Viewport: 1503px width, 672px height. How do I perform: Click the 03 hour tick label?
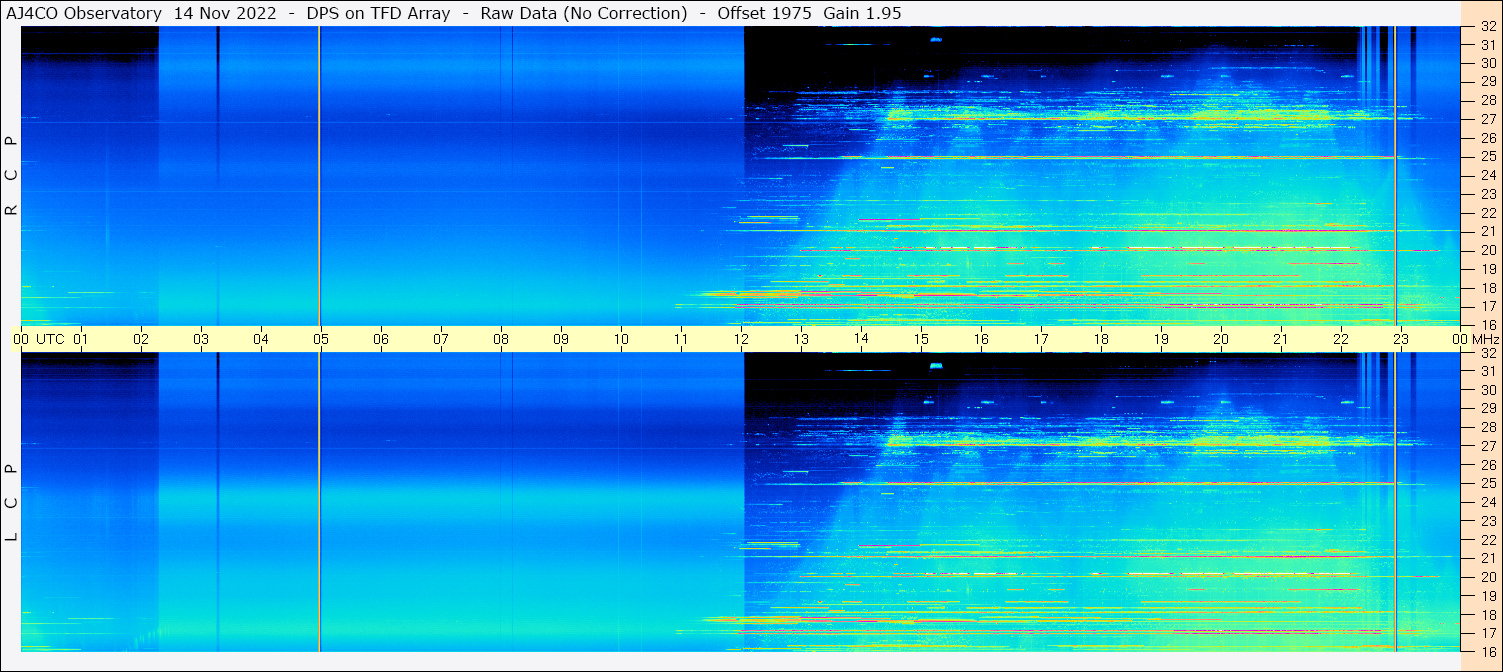(201, 339)
